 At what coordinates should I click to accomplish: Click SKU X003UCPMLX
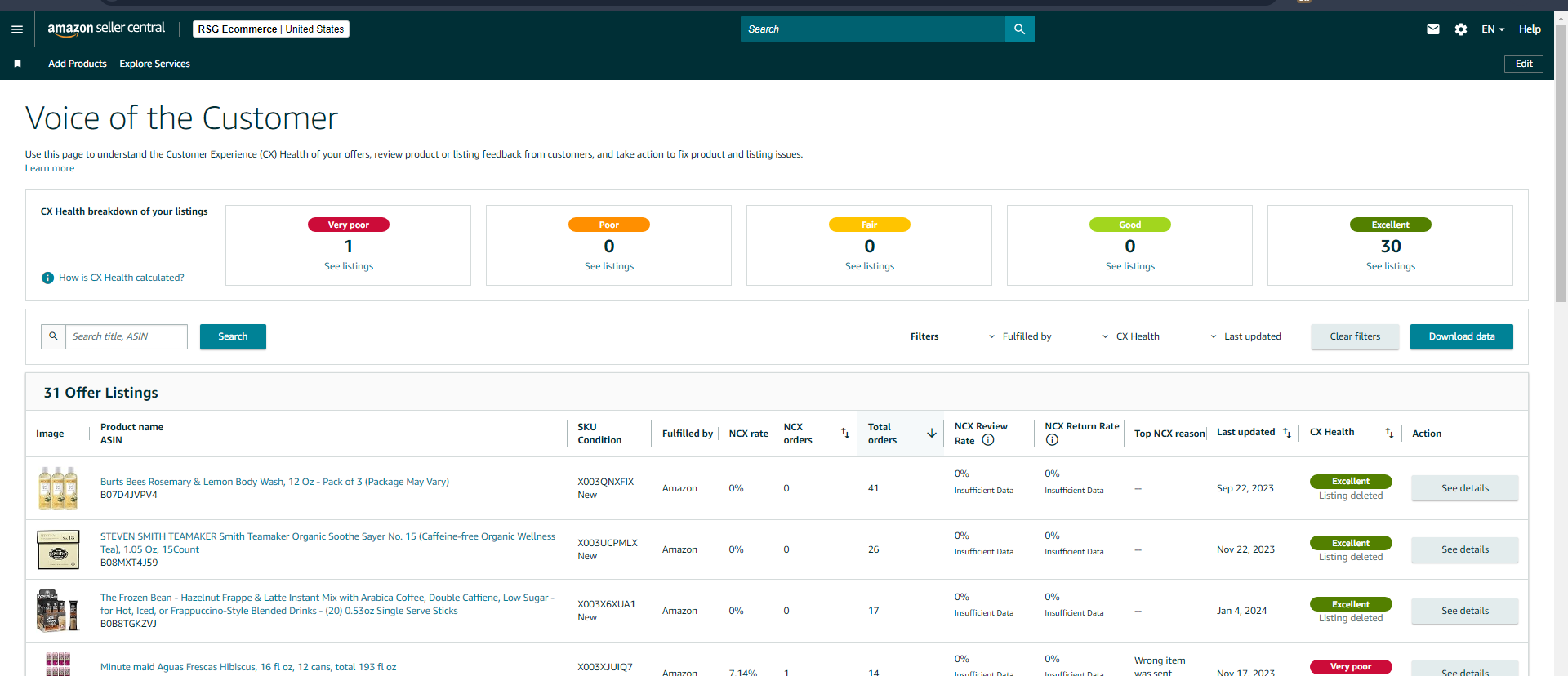point(608,543)
